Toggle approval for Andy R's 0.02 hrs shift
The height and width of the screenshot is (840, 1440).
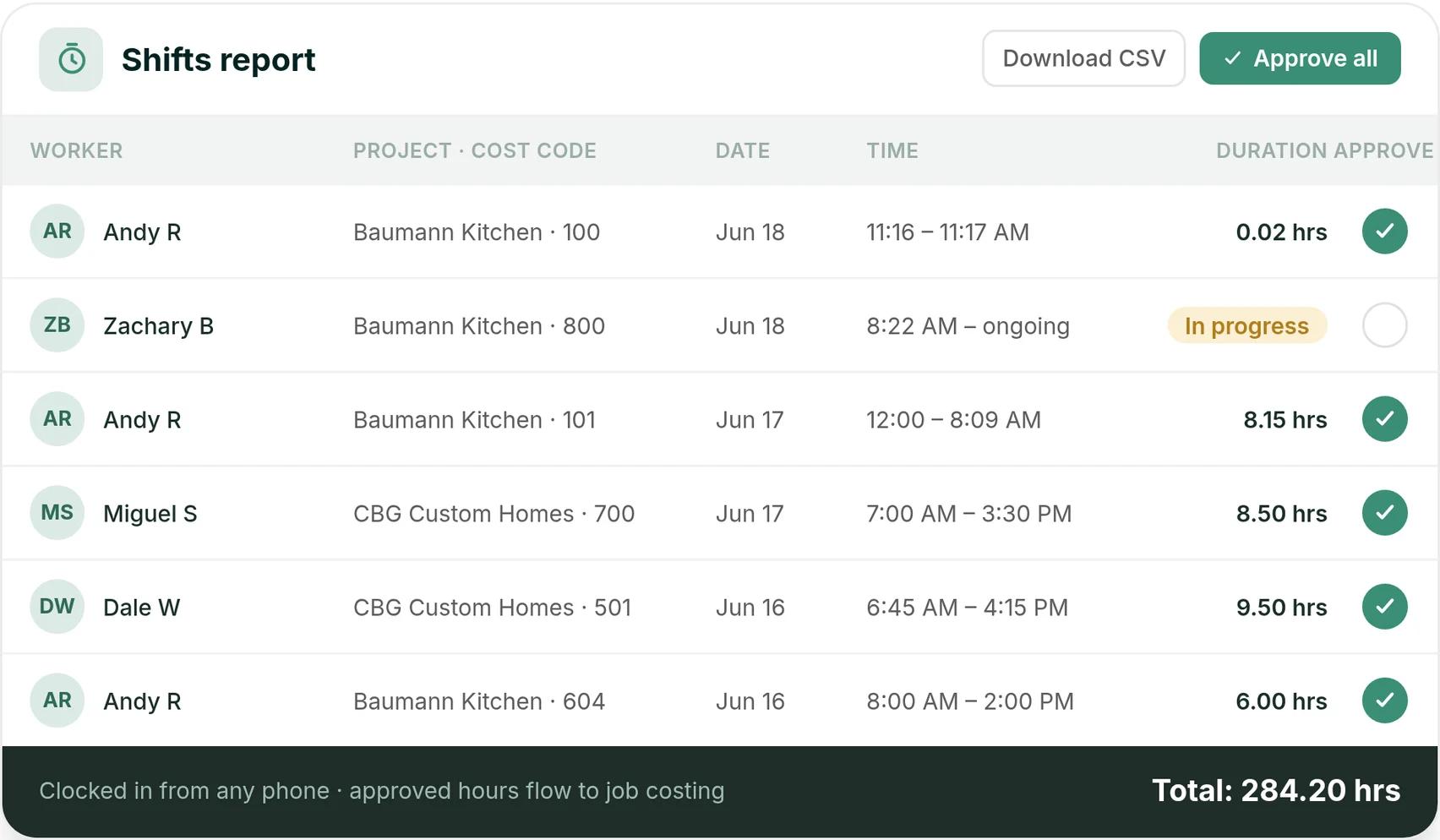[x=1384, y=232]
